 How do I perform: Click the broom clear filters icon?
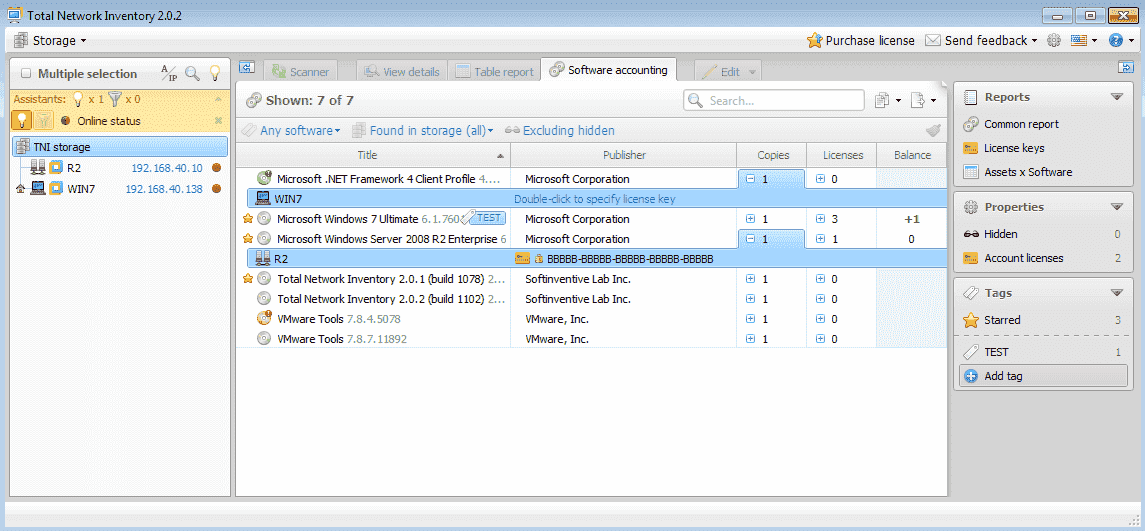pos(933,131)
